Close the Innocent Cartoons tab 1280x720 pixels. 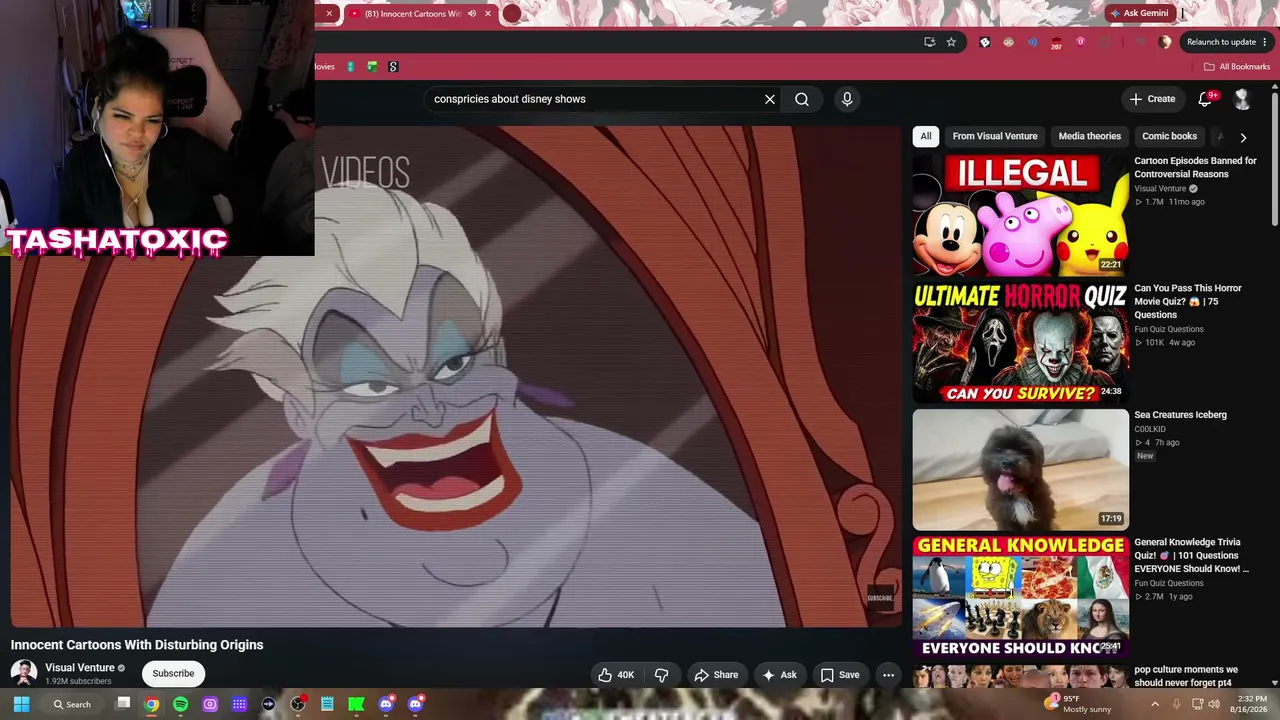[x=488, y=14]
